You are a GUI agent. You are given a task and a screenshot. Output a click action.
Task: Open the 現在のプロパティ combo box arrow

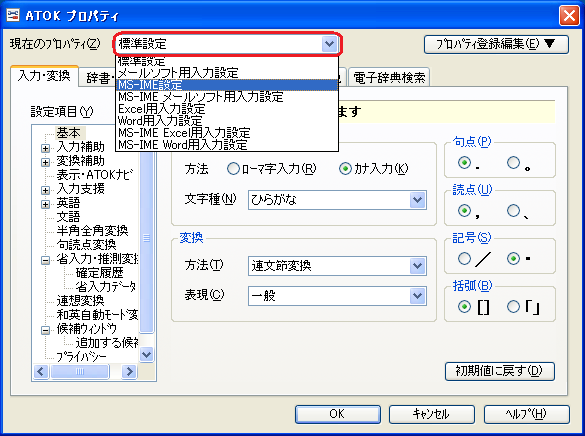click(x=329, y=44)
